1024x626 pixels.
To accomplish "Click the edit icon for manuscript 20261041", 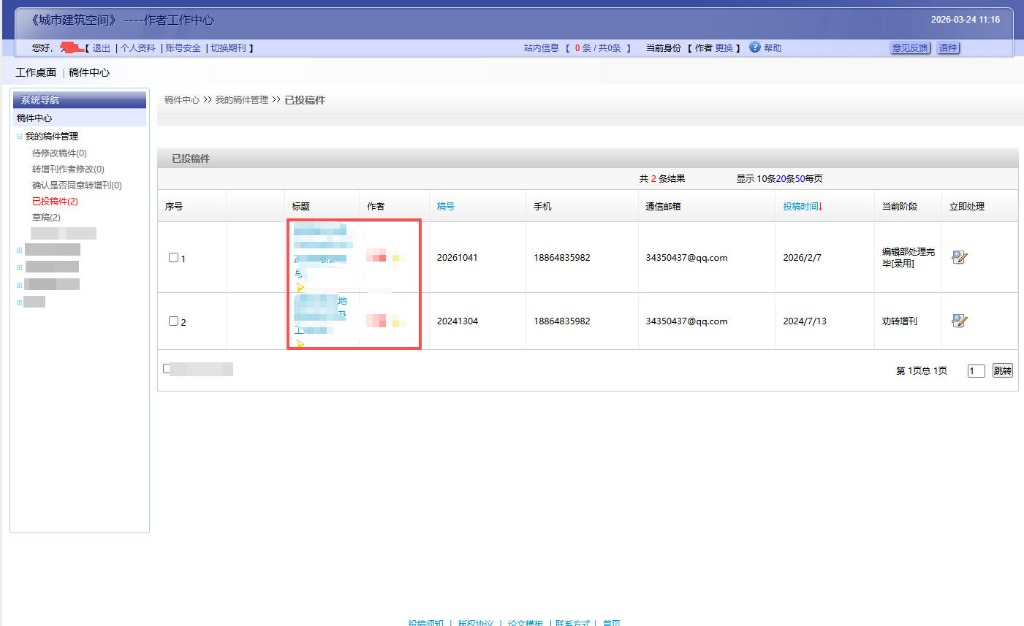I will point(959,257).
